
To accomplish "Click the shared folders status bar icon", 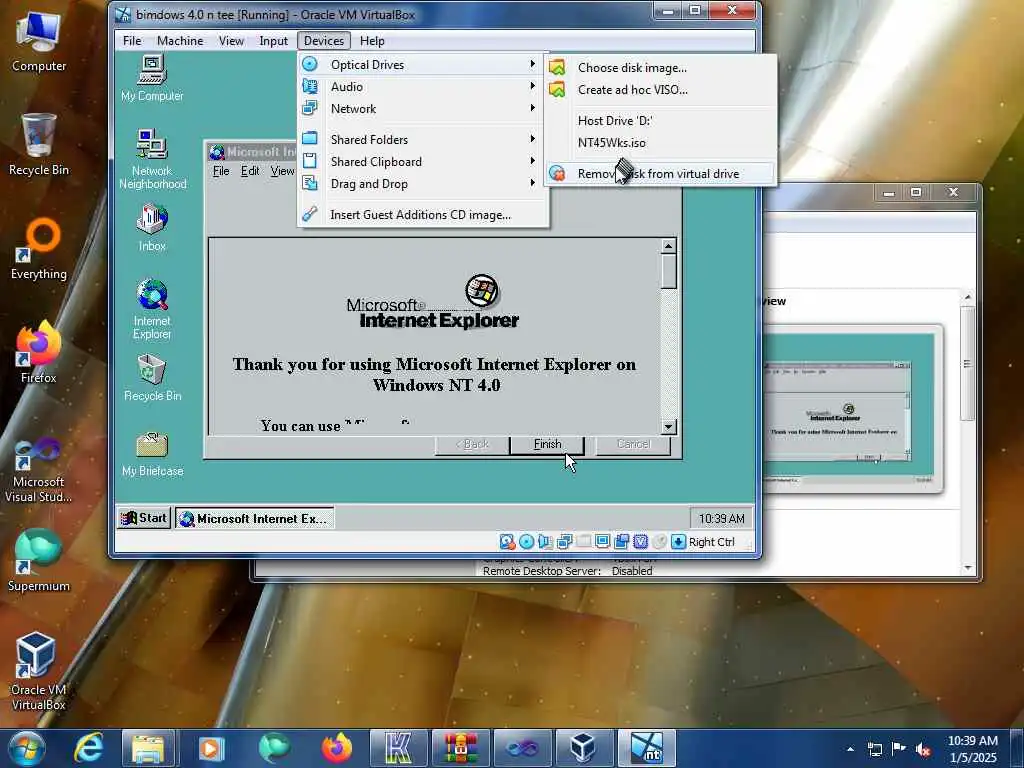I will (583, 541).
